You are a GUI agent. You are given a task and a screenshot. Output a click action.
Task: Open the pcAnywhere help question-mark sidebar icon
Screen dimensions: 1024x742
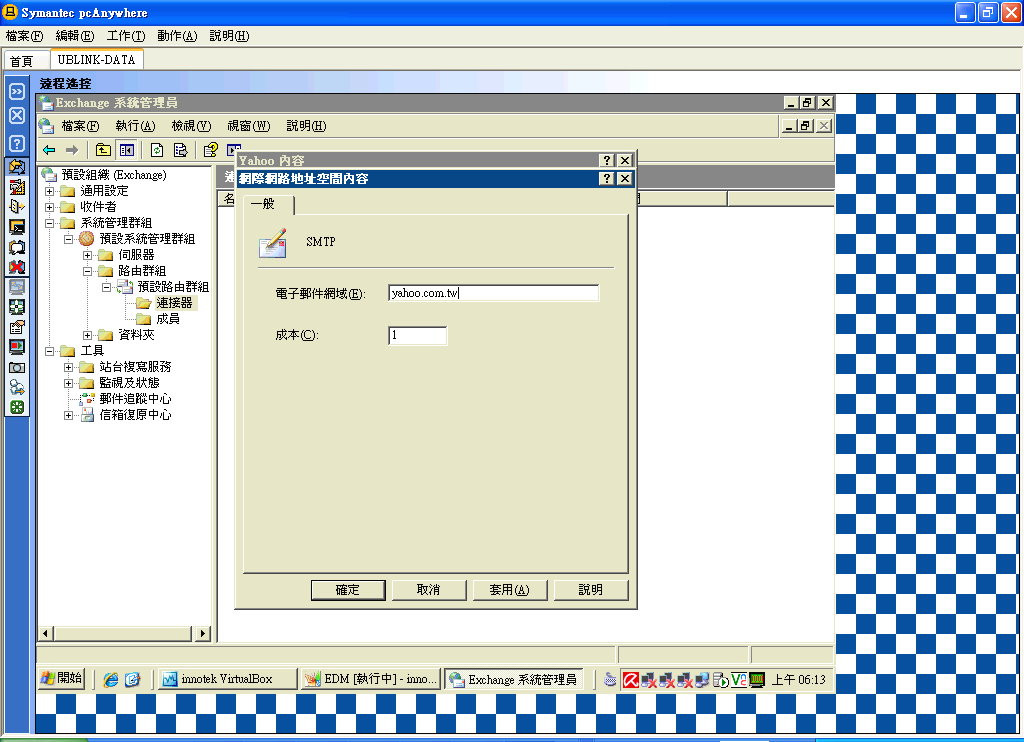click(17, 143)
